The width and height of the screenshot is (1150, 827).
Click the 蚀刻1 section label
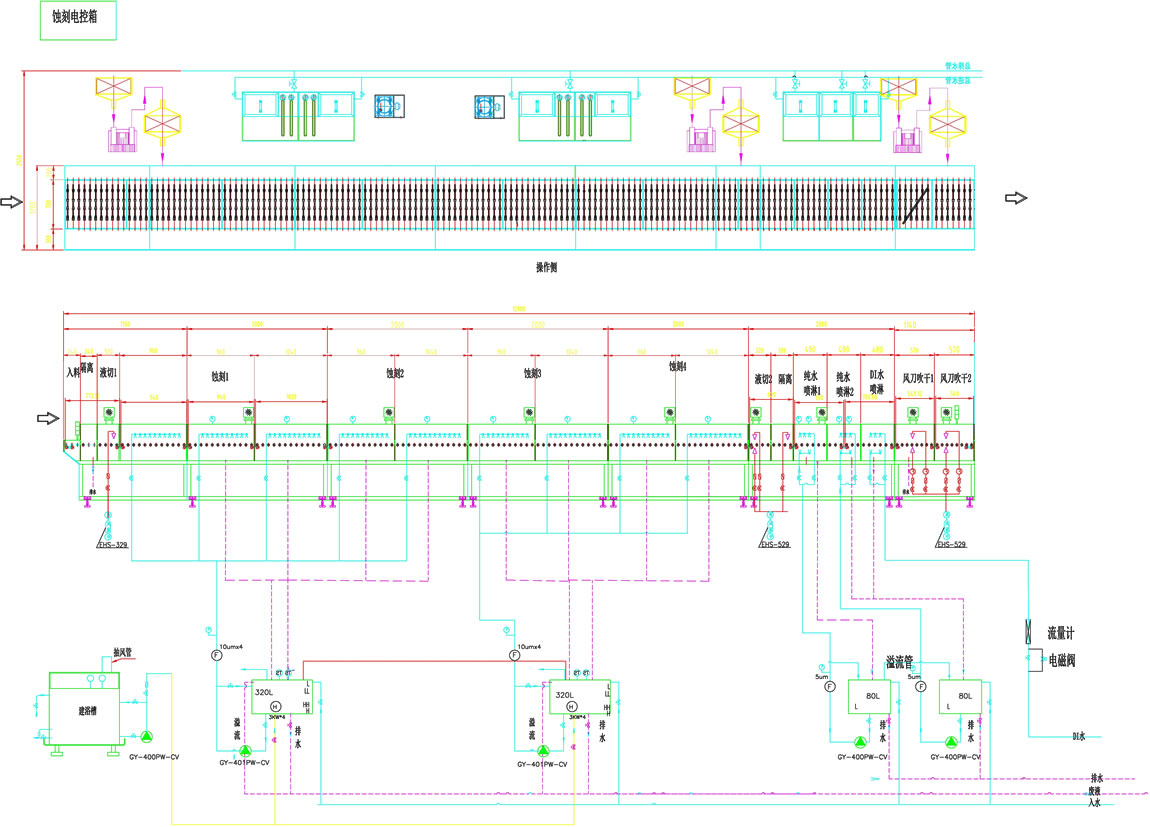(x=220, y=377)
